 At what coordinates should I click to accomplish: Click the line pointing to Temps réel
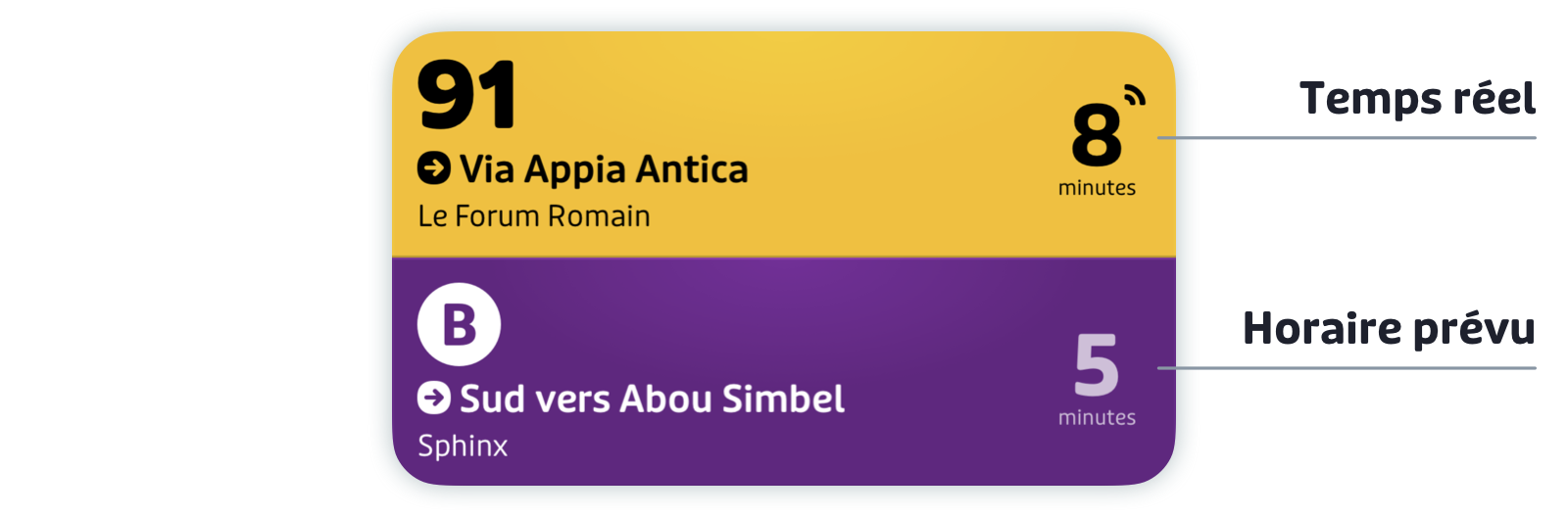tap(1347, 138)
